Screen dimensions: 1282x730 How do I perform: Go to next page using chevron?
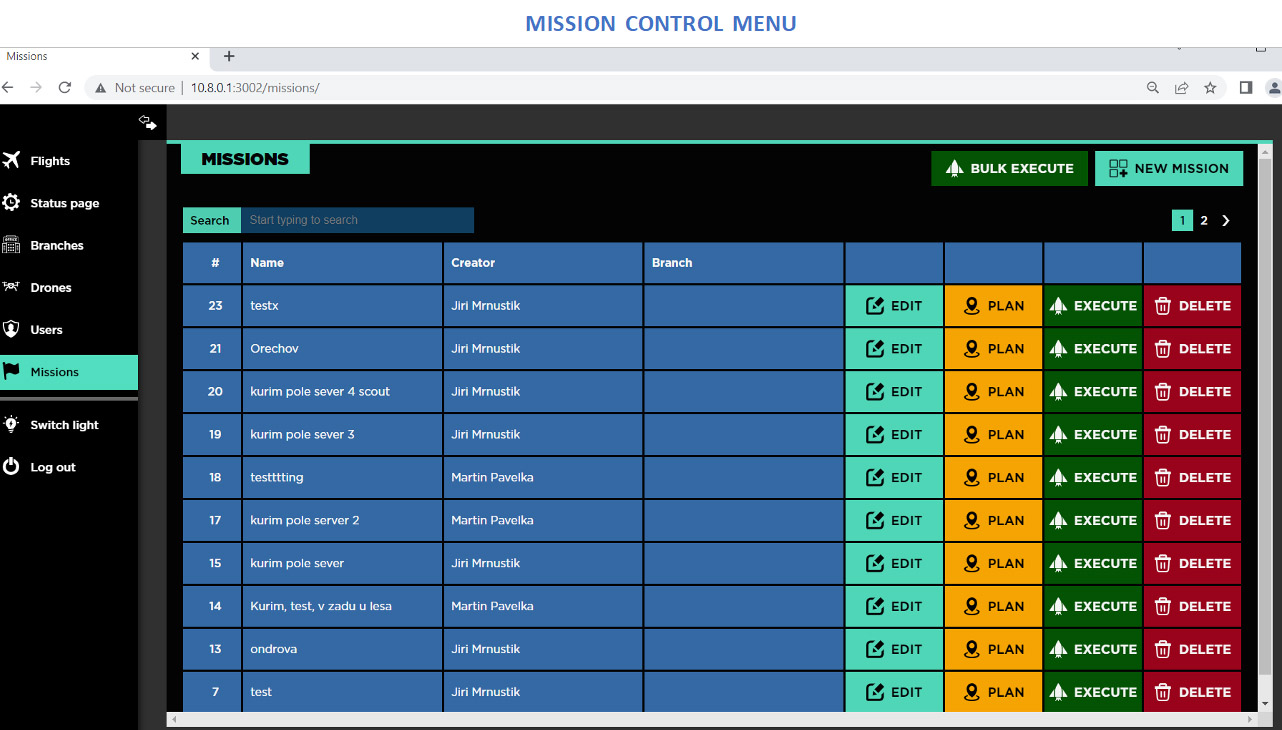point(1226,221)
